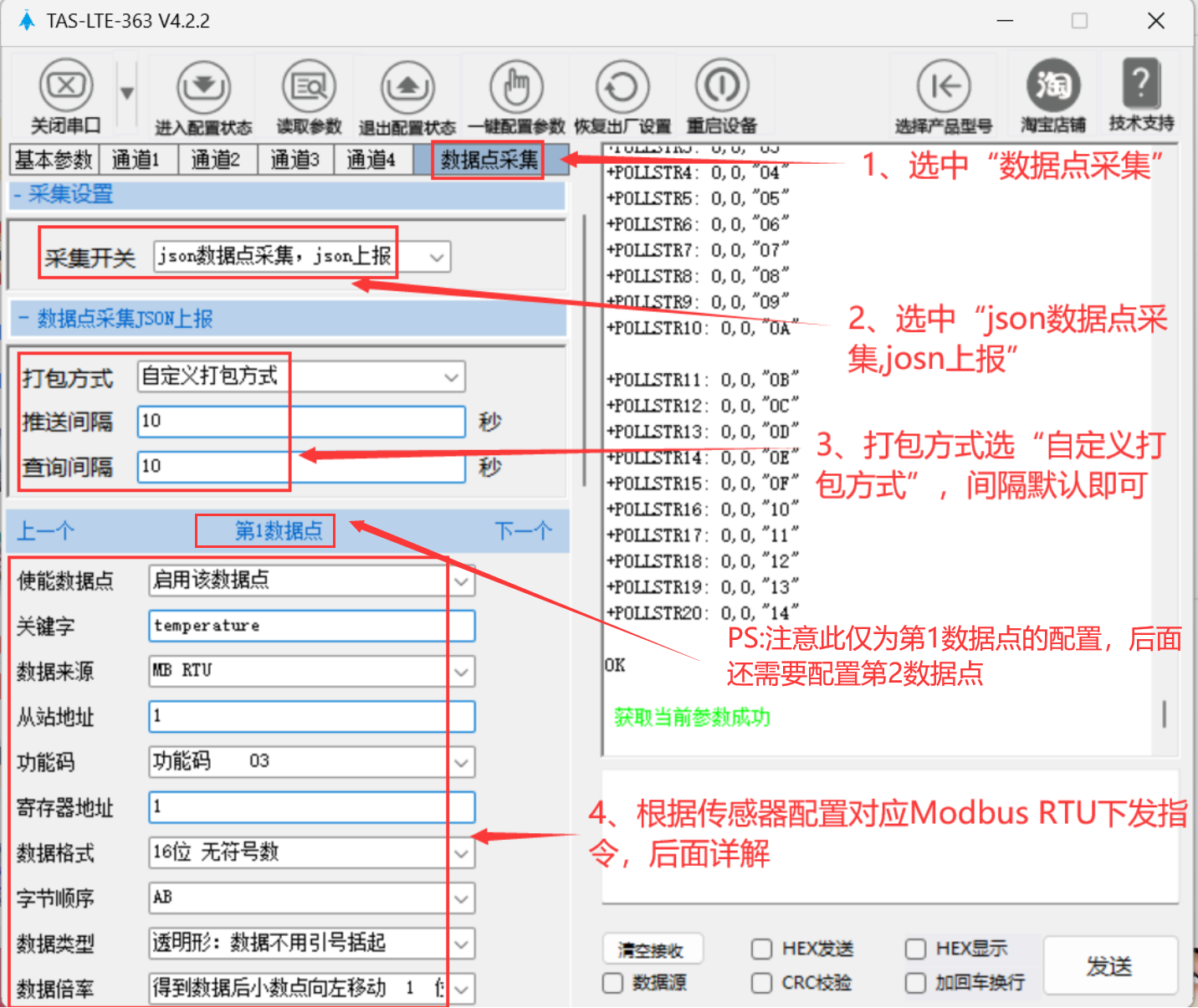Click the 清空接收 clear receive button
The width and height of the screenshot is (1198, 1008).
[652, 949]
